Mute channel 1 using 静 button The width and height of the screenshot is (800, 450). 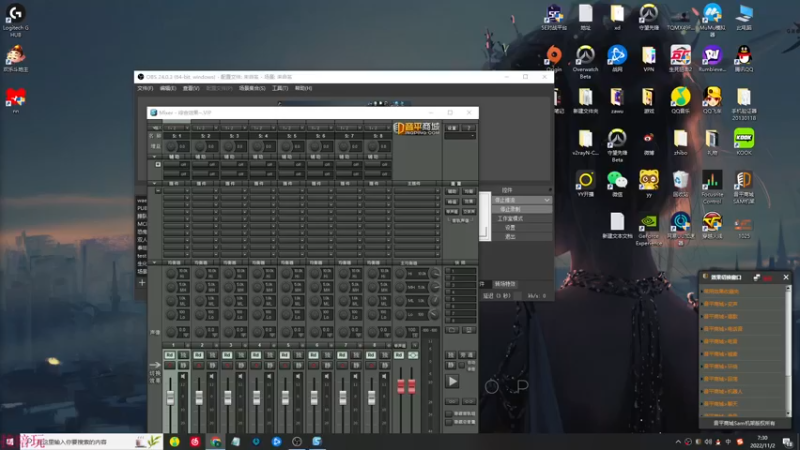[183, 365]
